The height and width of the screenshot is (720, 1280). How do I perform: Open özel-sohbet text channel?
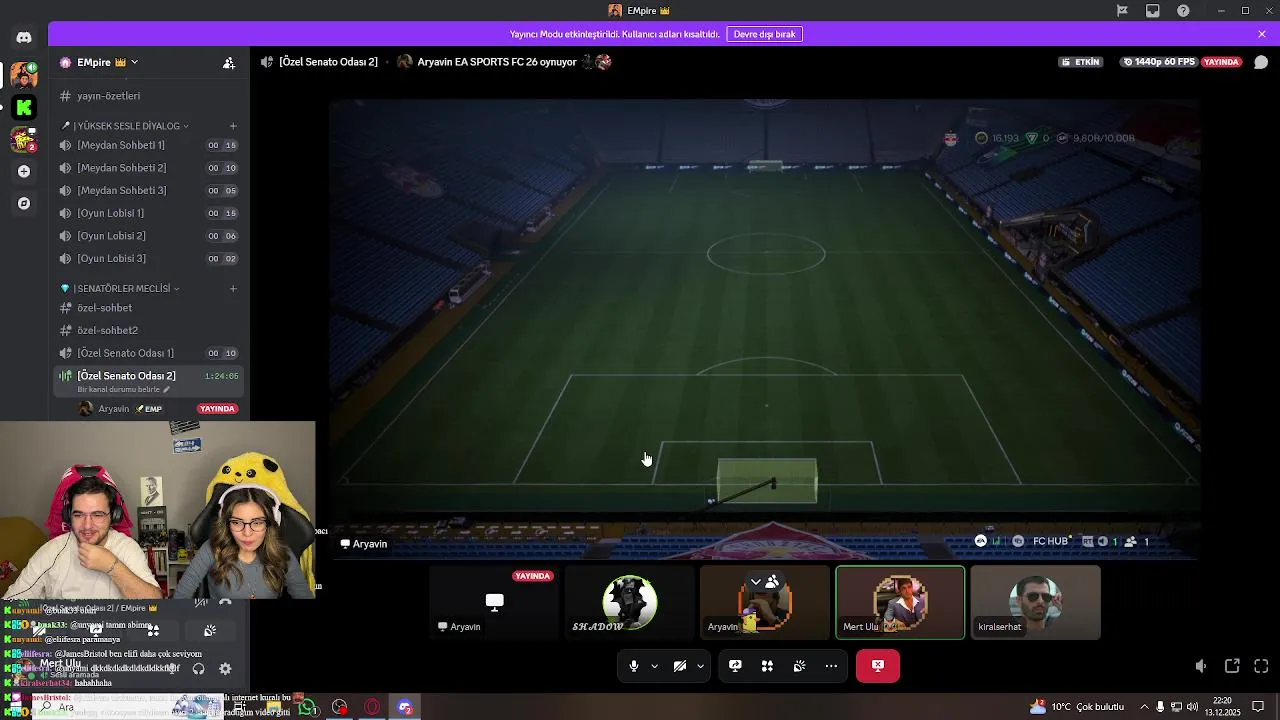(x=150, y=308)
